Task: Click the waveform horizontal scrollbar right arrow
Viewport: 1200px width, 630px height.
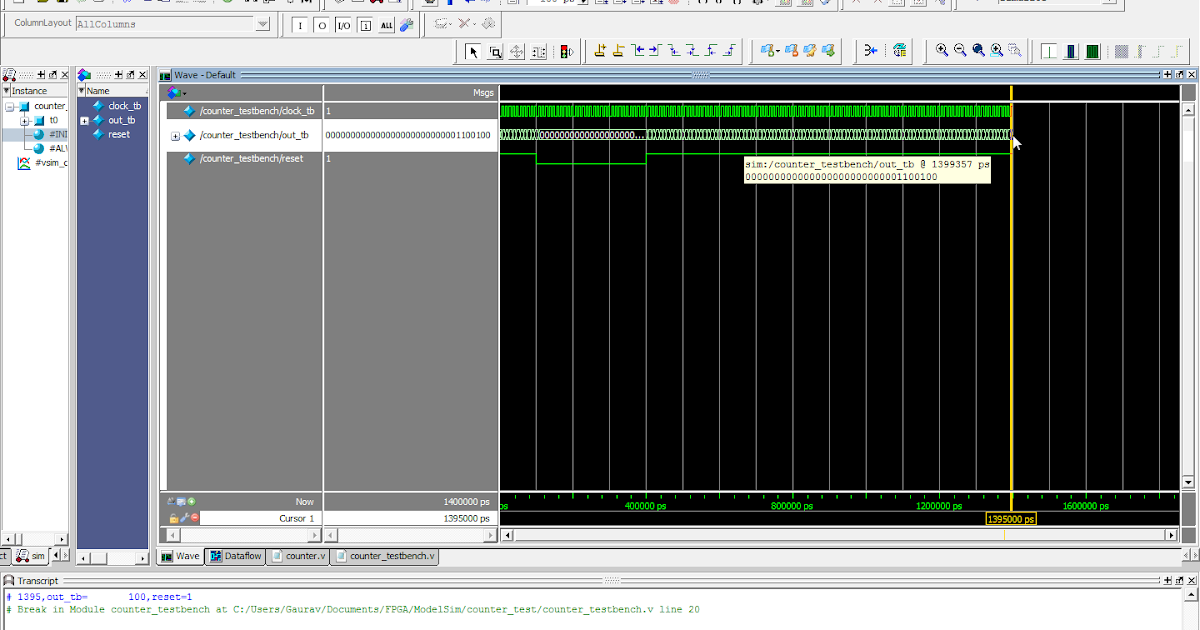Action: tap(1173, 536)
